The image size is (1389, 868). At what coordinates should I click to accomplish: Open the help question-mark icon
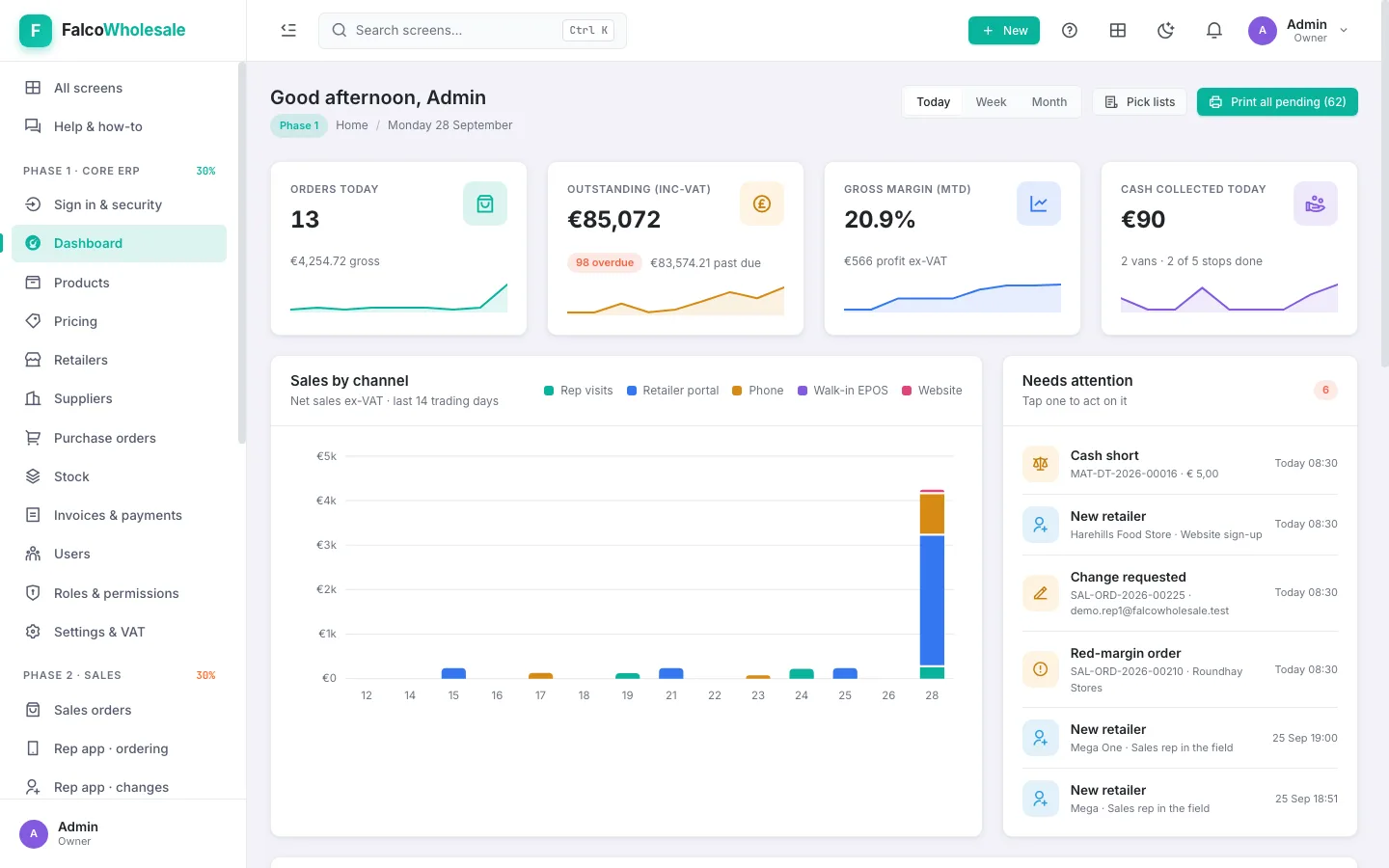(1070, 30)
